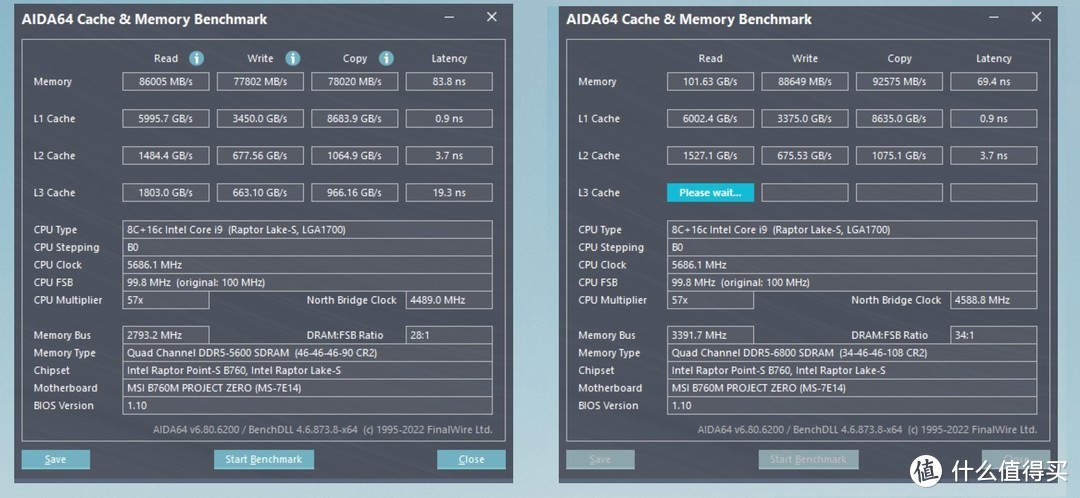The height and width of the screenshot is (498, 1080).
Task: Close the left AIDA64 window via title bar X
Action: [492, 17]
